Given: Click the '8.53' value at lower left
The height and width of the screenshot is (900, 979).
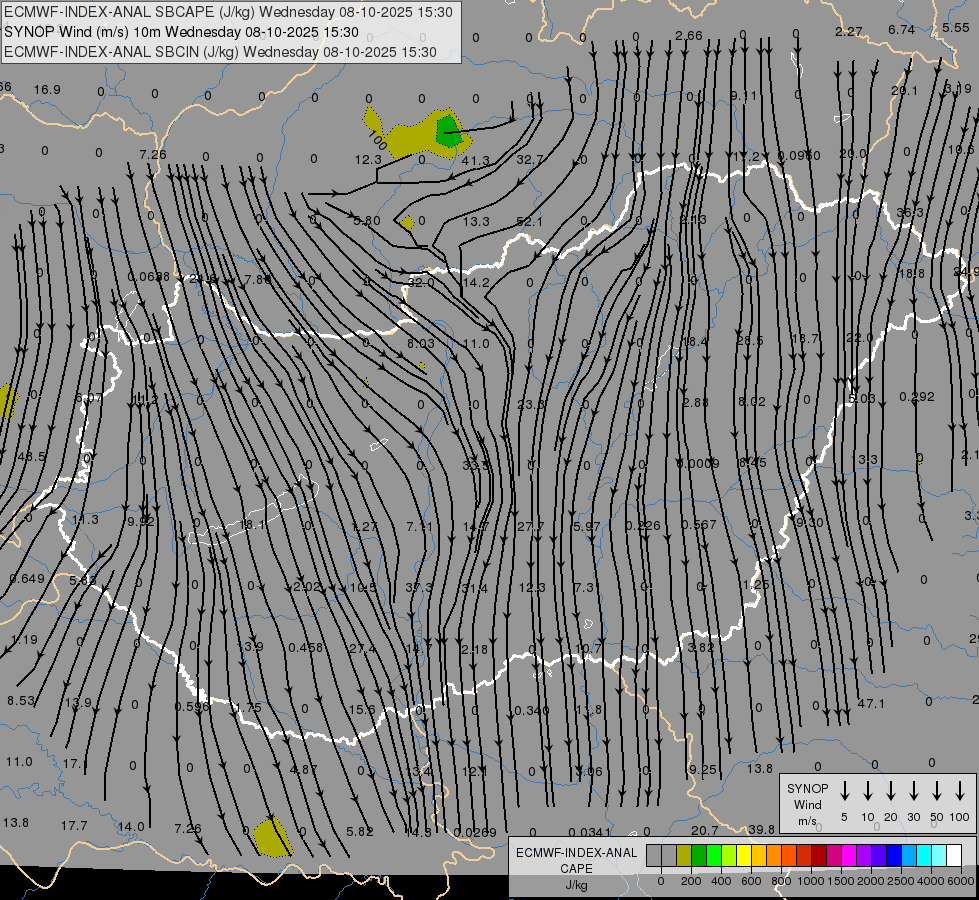Looking at the screenshot, I should pos(21,701).
